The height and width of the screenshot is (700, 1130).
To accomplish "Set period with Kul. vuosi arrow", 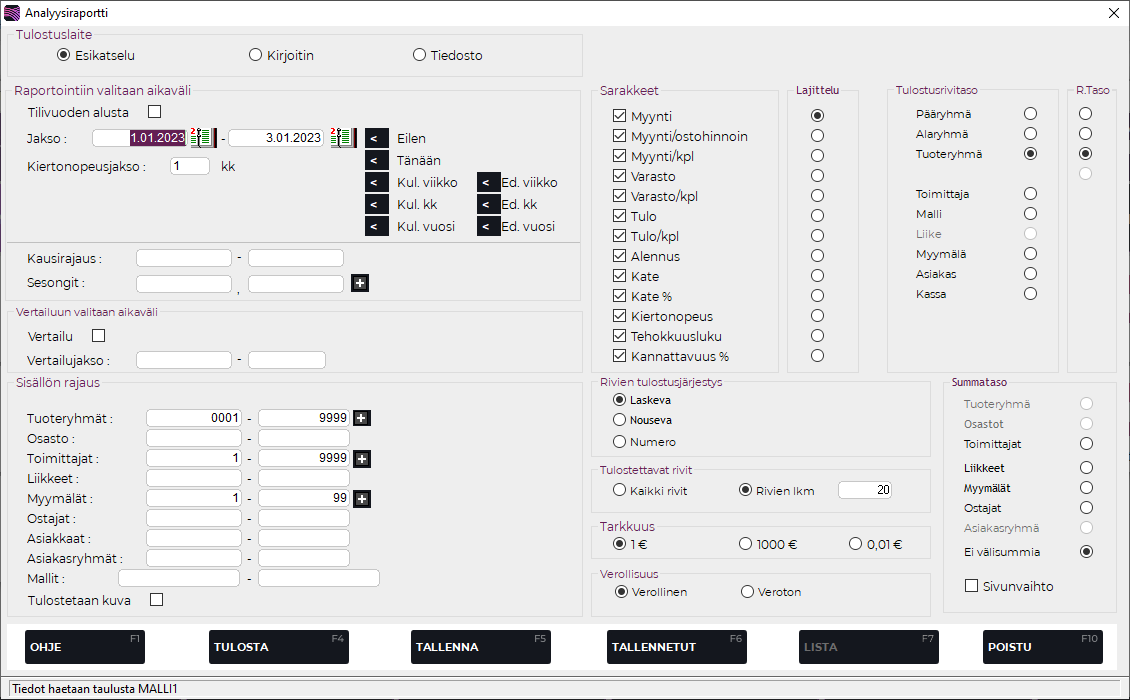I will [x=377, y=226].
